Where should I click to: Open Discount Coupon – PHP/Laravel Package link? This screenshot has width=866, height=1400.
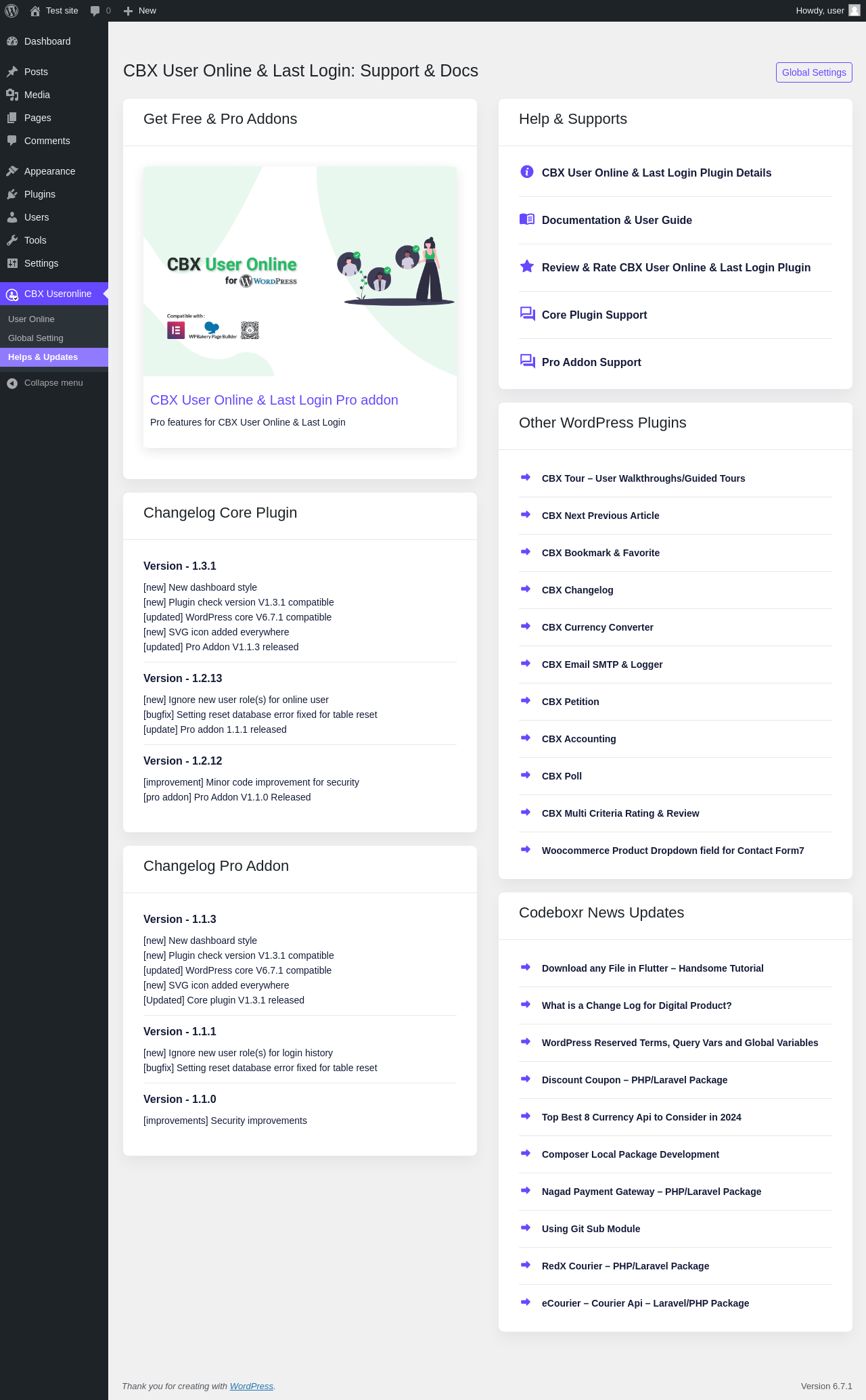tap(635, 1080)
